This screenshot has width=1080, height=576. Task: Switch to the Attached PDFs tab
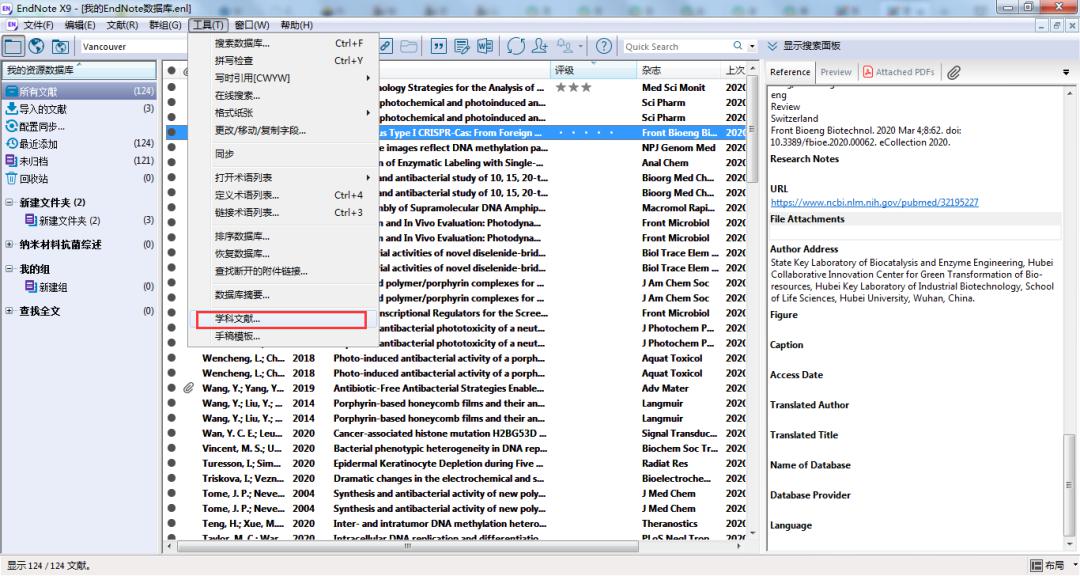click(x=899, y=72)
